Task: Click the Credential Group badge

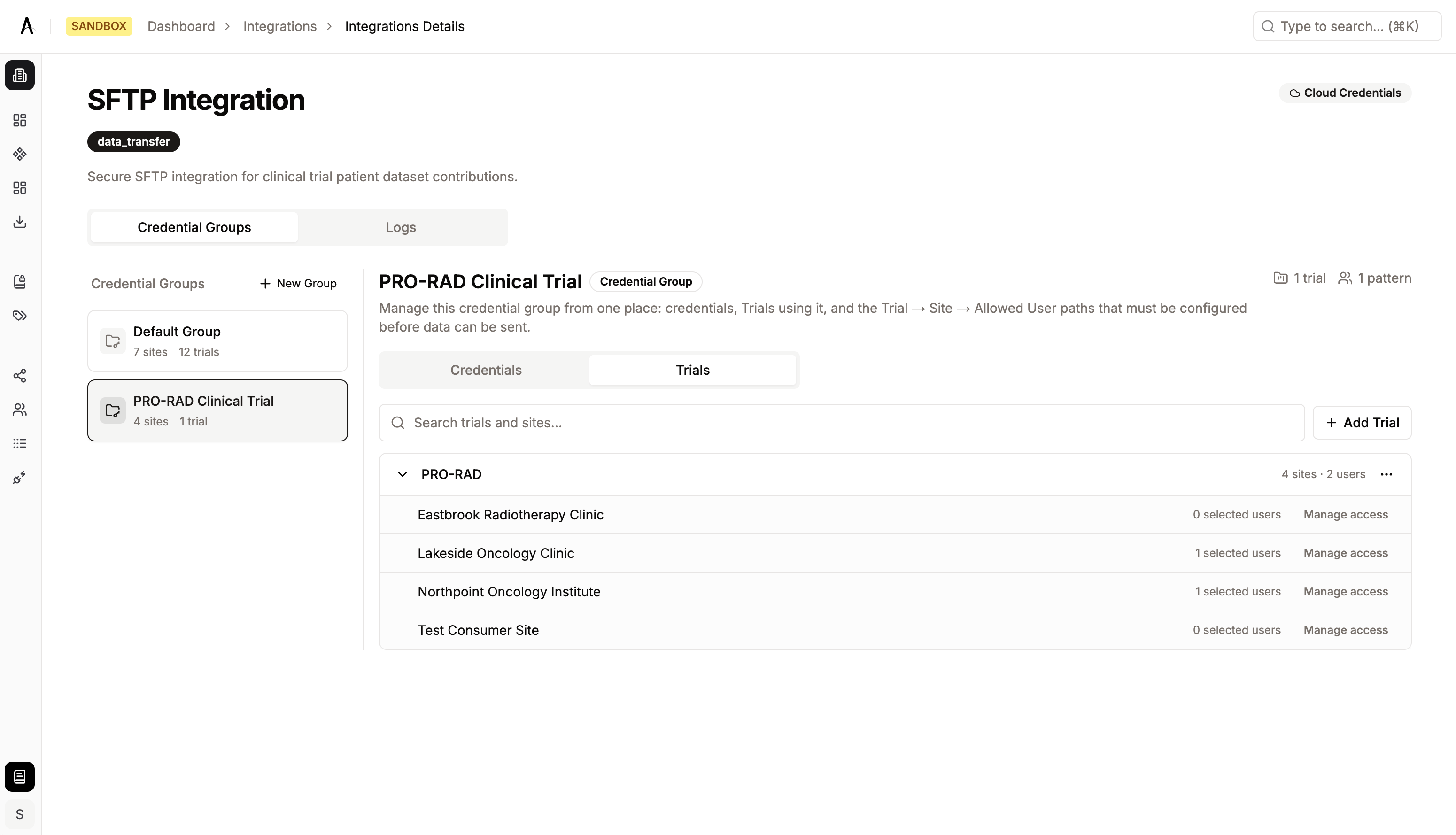Action: tap(646, 282)
